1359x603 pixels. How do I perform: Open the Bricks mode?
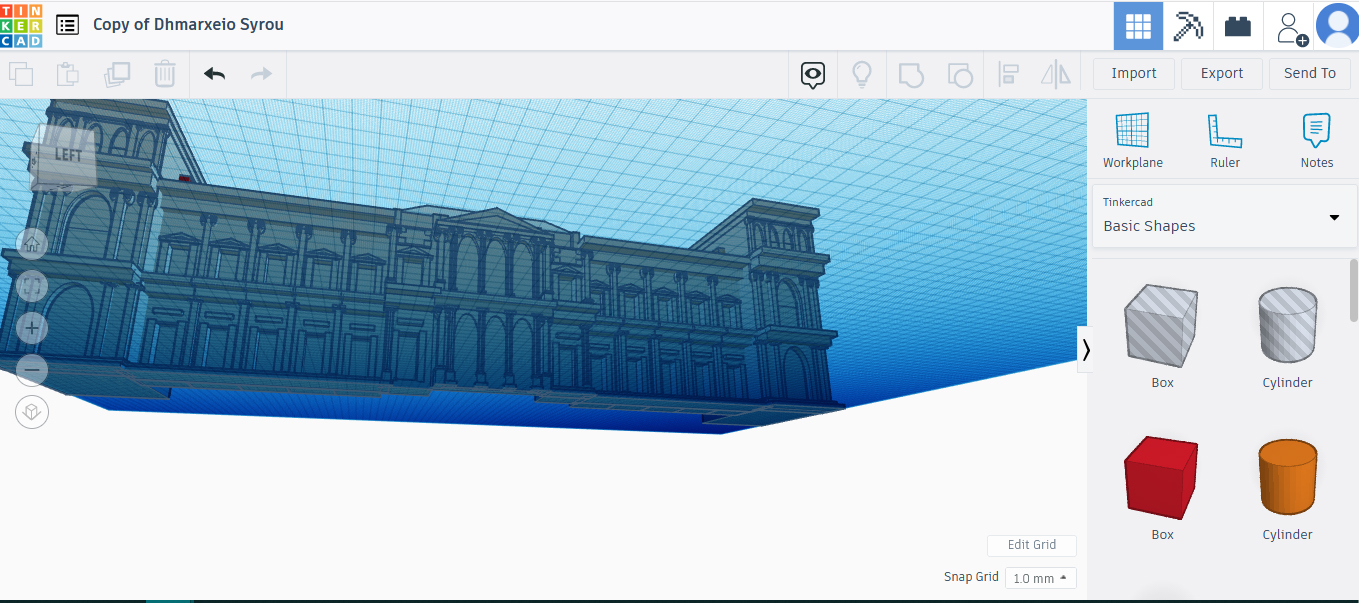coord(1238,26)
